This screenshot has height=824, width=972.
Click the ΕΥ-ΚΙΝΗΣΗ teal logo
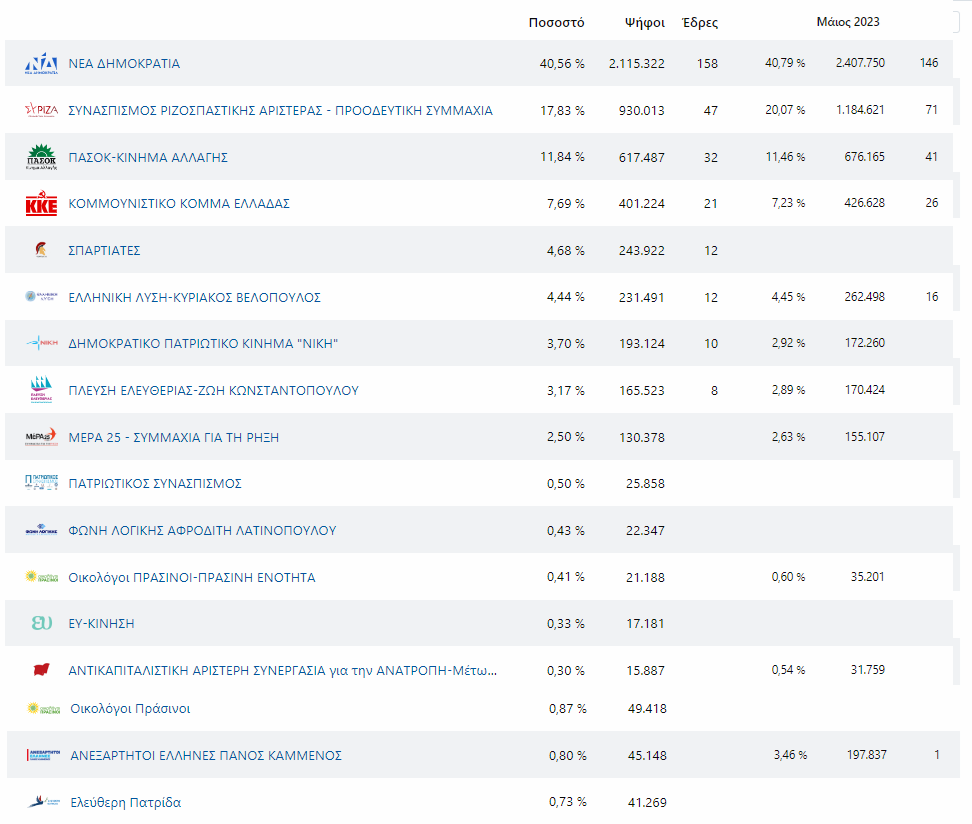42,622
